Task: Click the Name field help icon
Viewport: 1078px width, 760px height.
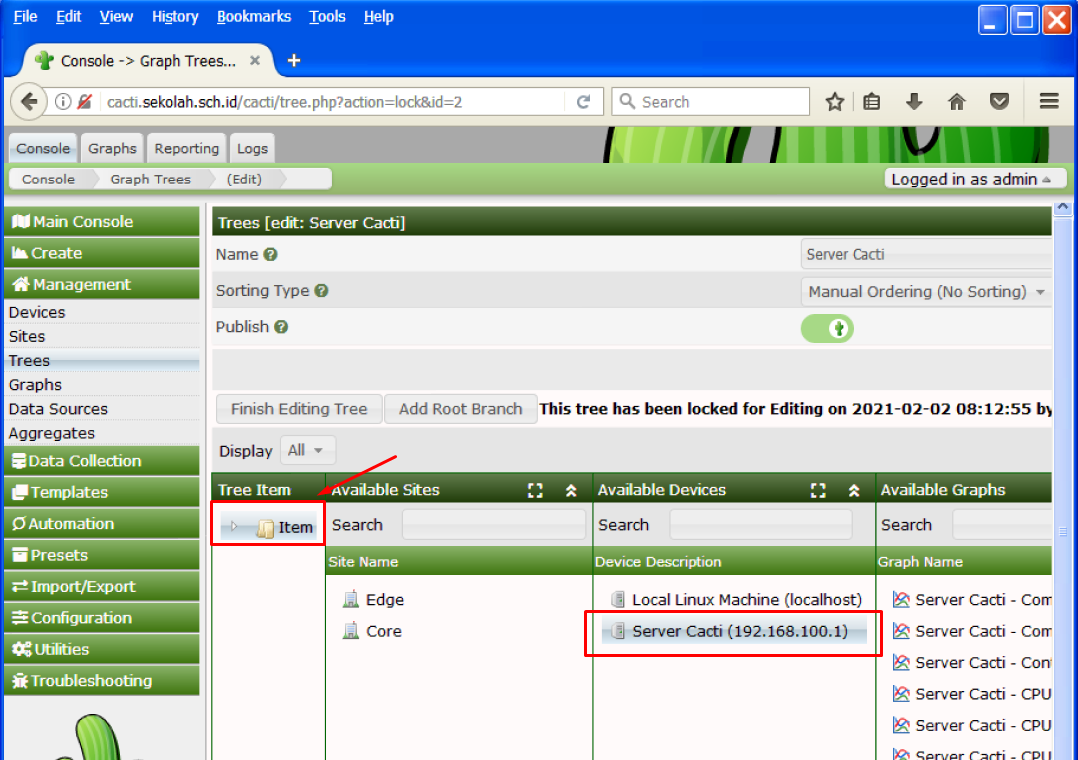Action: coord(270,255)
